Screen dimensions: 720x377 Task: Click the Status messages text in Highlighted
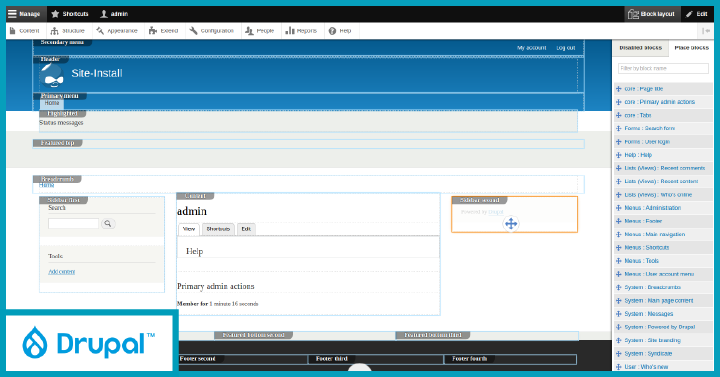(x=61, y=123)
